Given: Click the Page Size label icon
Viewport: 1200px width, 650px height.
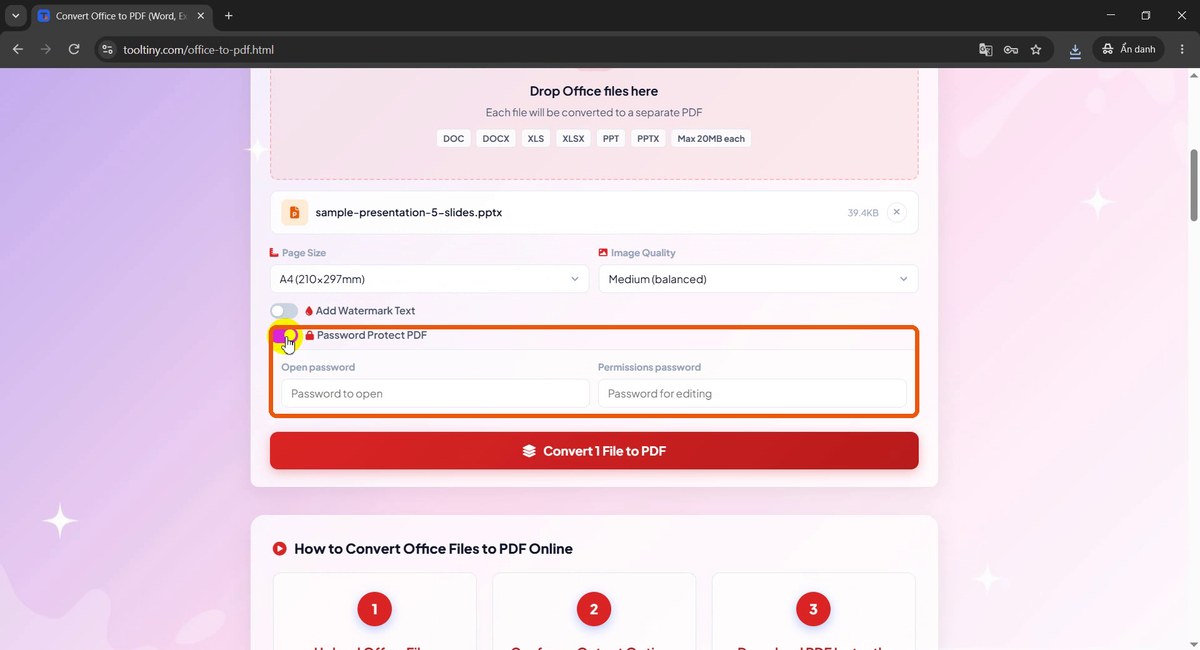Looking at the screenshot, I should 275,253.
